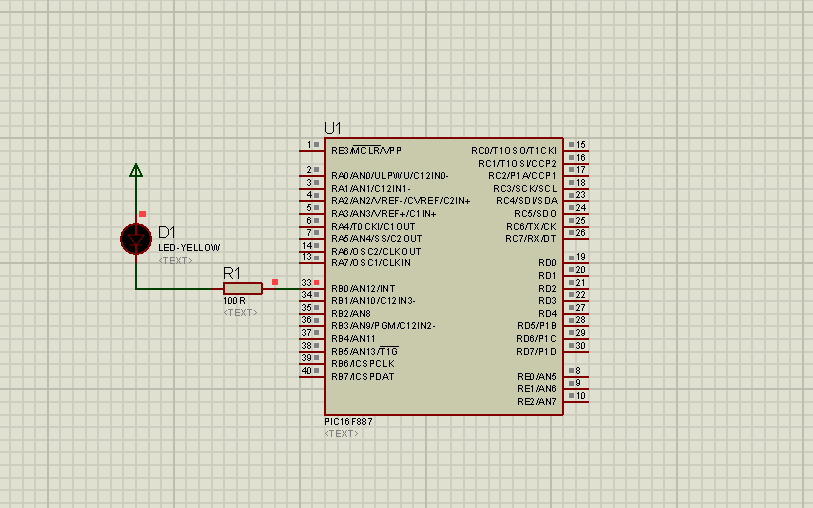This screenshot has width=813, height=508.
Task: Click pin label RE1/AN6
Action: pos(537,388)
